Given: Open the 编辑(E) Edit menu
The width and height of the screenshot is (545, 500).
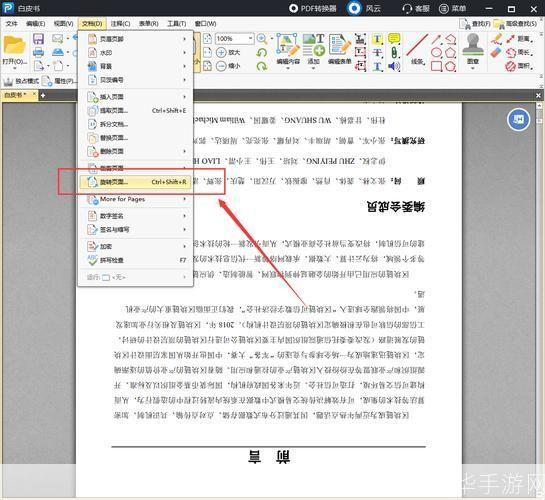Looking at the screenshot, I should pyautogui.click(x=35, y=24).
